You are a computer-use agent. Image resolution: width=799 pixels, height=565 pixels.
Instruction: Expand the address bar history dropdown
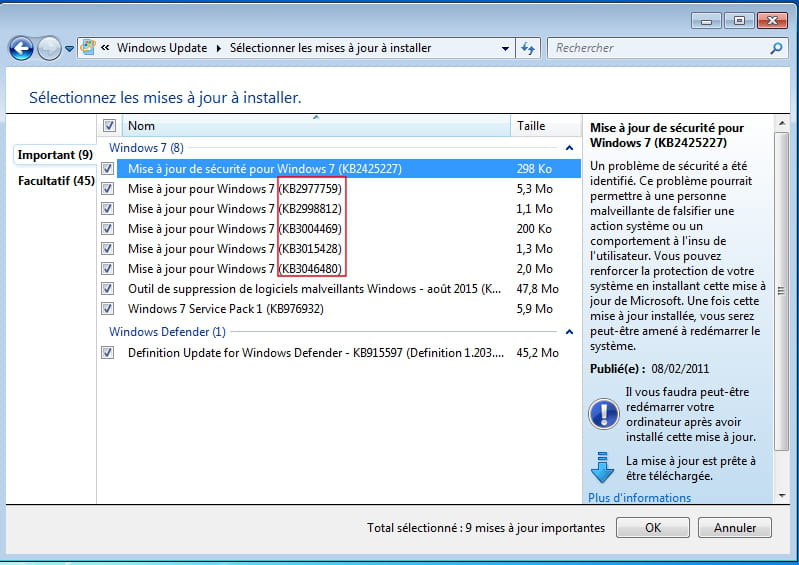click(x=505, y=48)
